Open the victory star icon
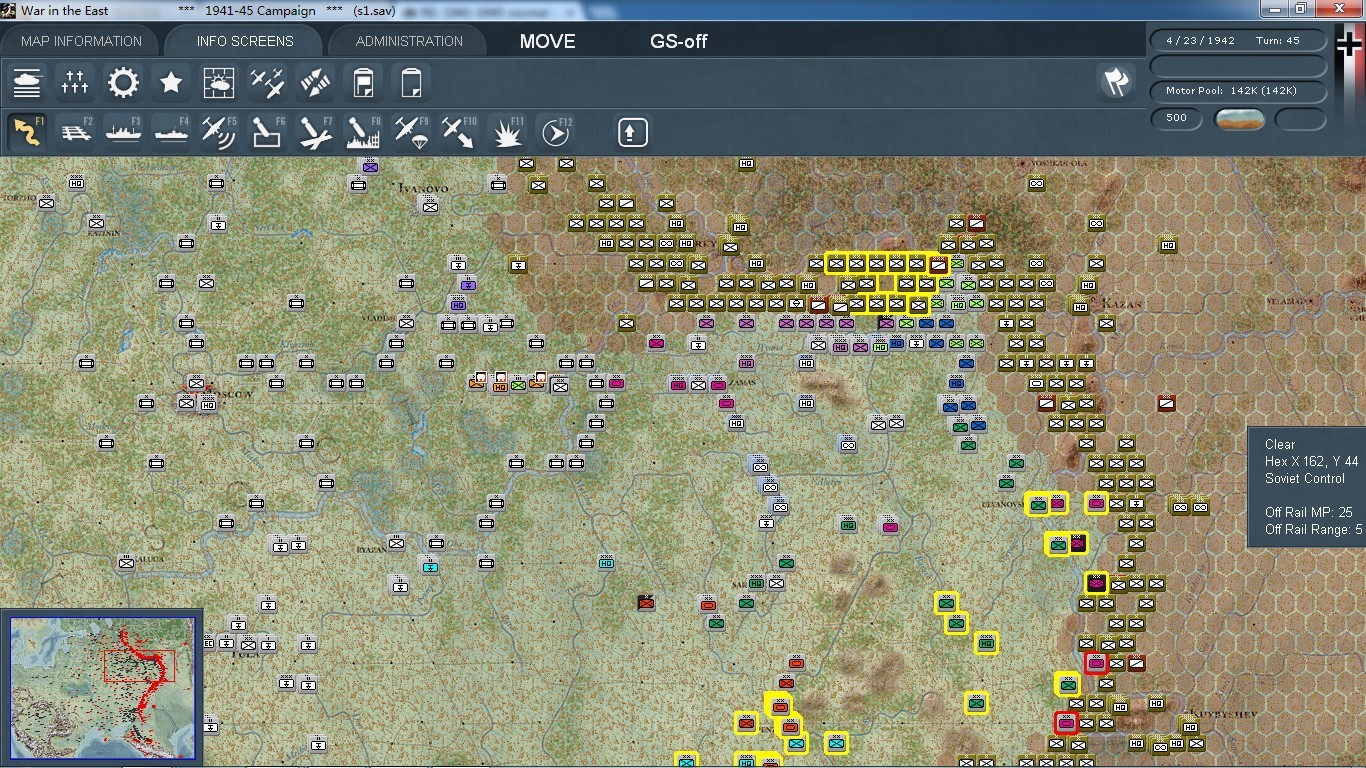 171,82
